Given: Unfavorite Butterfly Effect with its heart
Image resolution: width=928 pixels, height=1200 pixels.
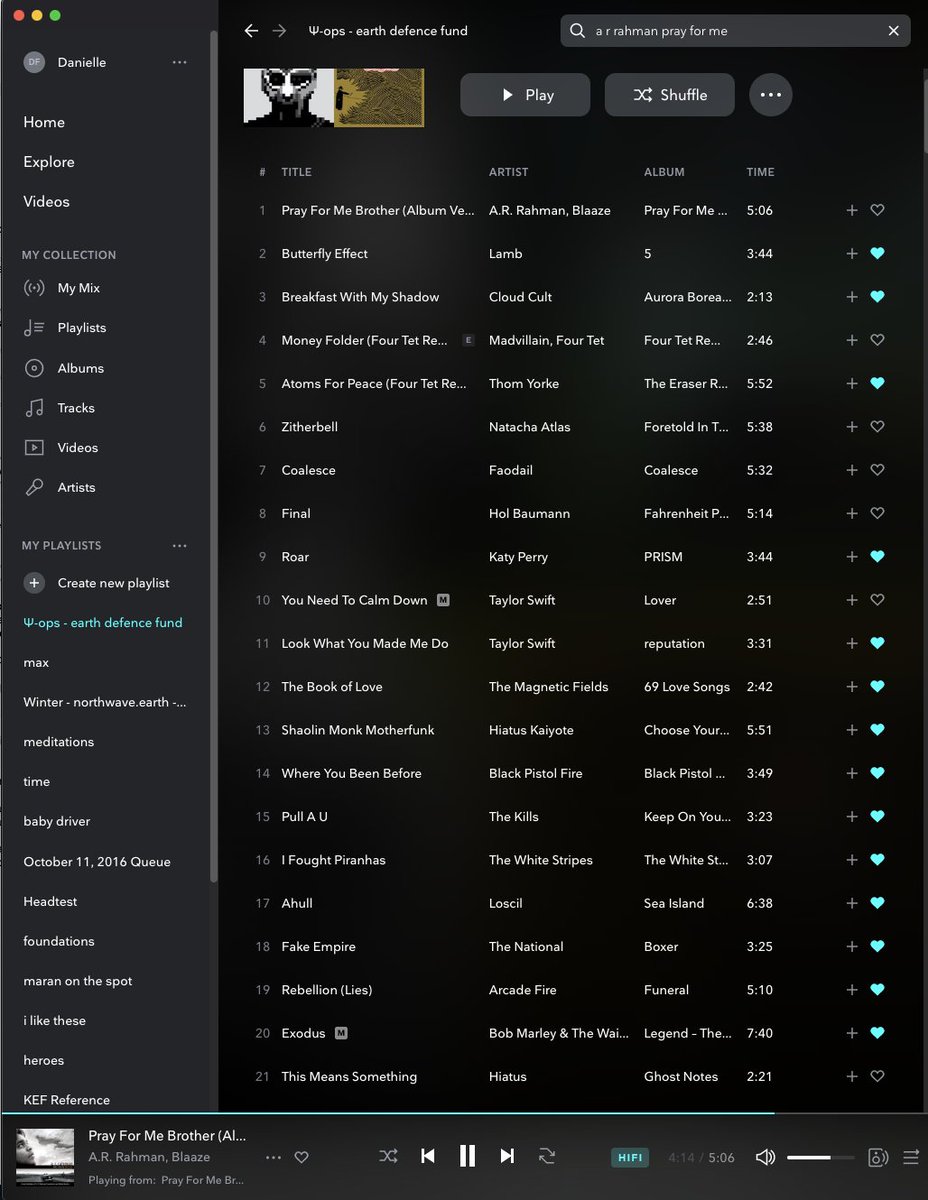Looking at the screenshot, I should point(877,254).
